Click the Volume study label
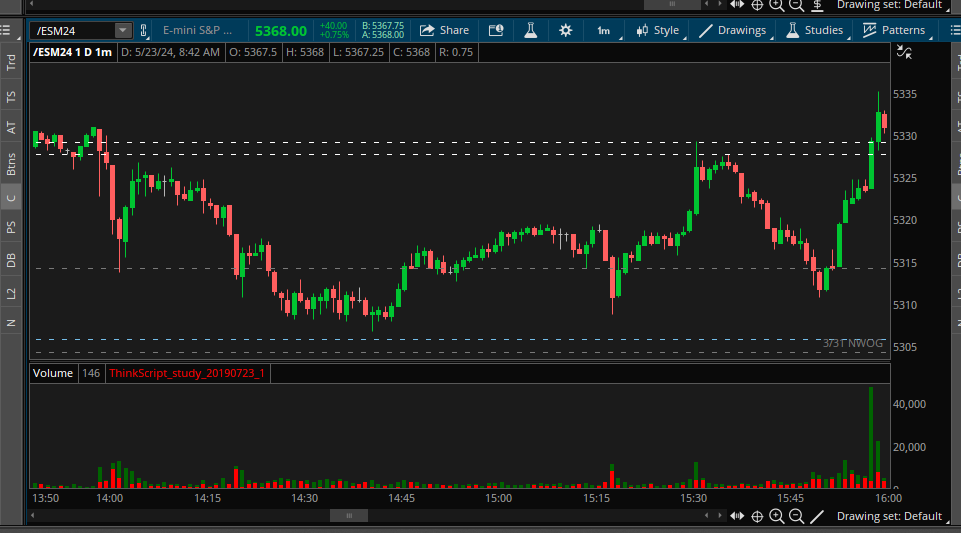The width and height of the screenshot is (961, 533). click(x=53, y=373)
